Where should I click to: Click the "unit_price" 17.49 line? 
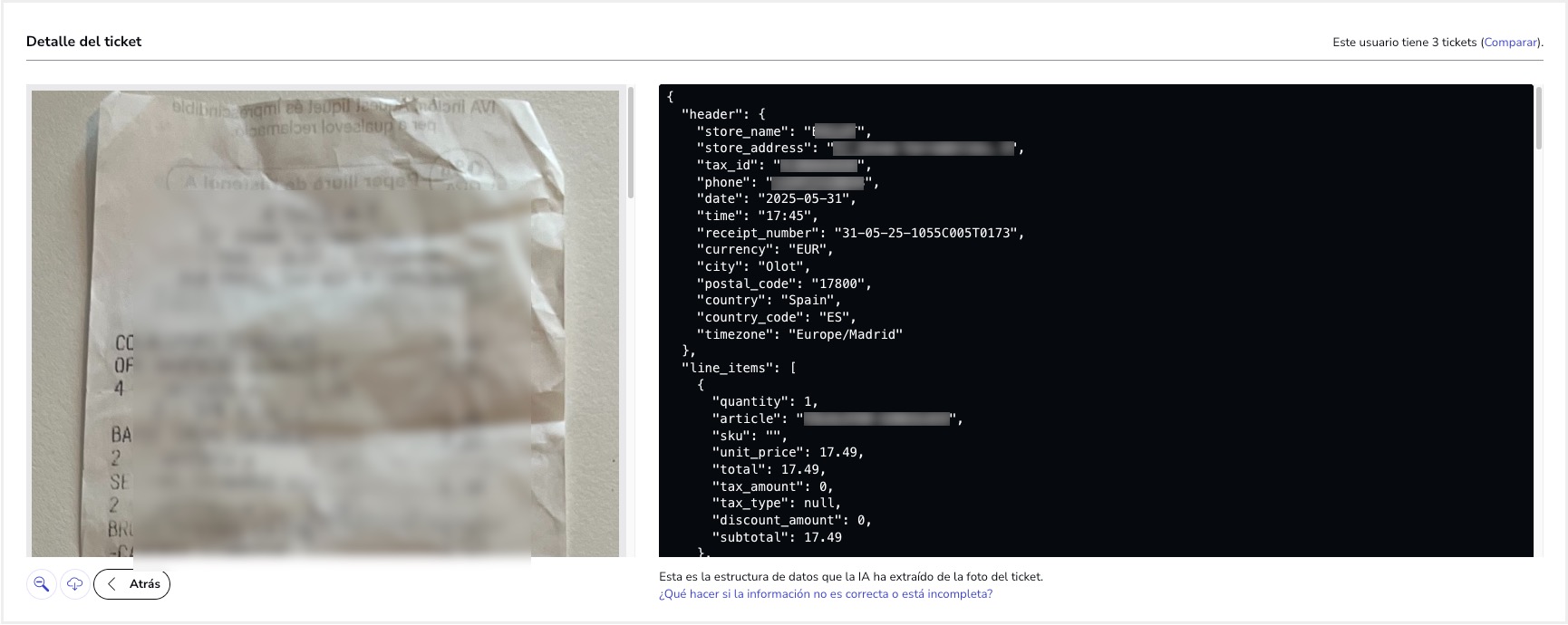[x=788, y=452]
